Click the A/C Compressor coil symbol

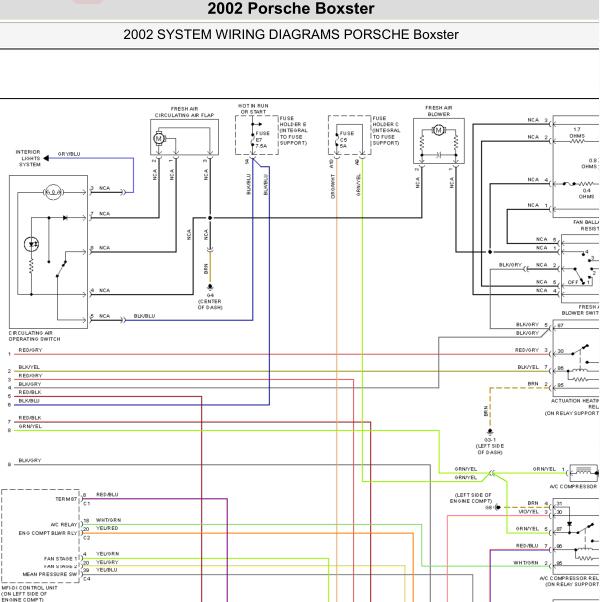(583, 472)
